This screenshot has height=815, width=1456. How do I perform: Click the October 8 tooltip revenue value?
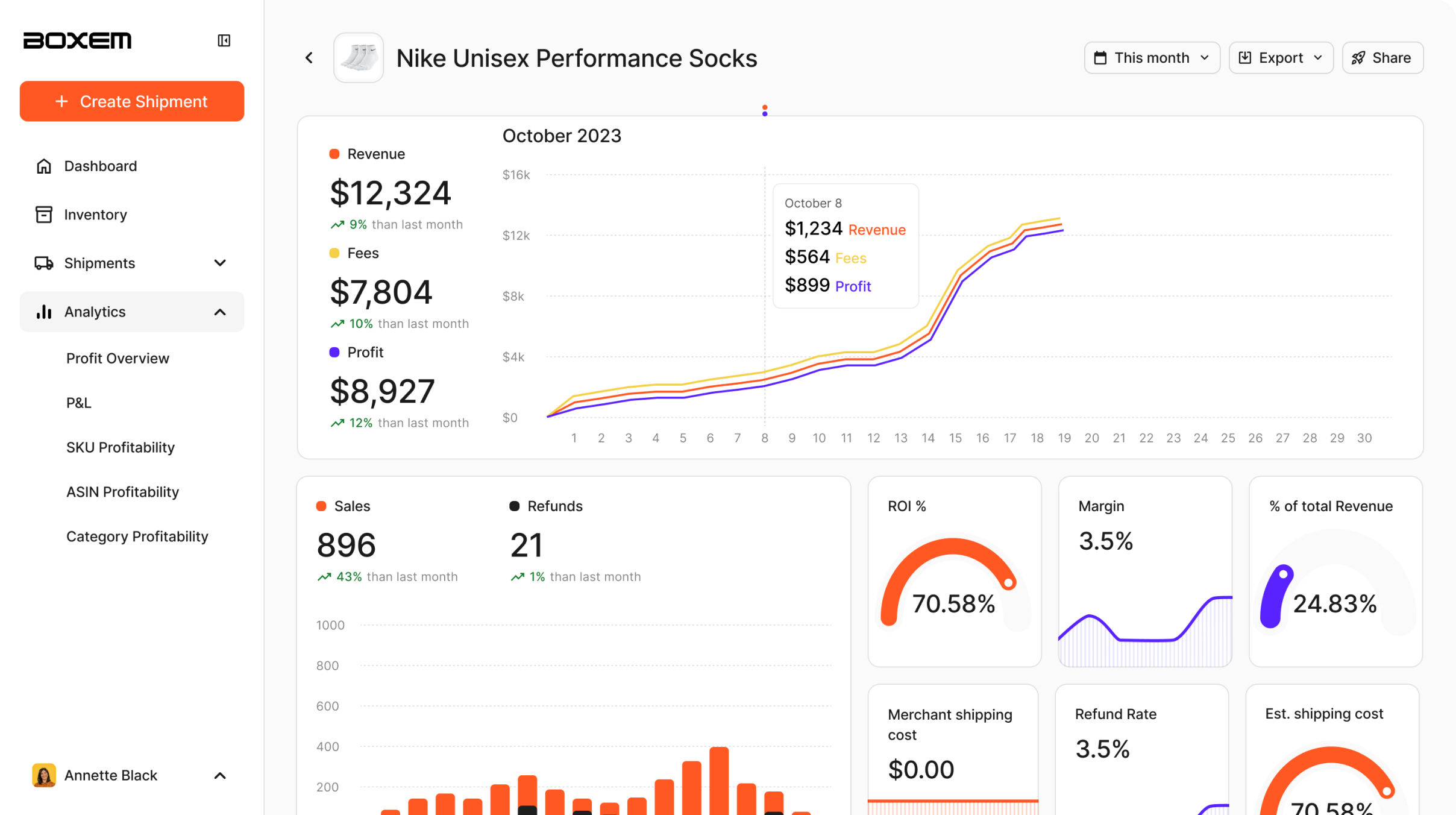813,229
